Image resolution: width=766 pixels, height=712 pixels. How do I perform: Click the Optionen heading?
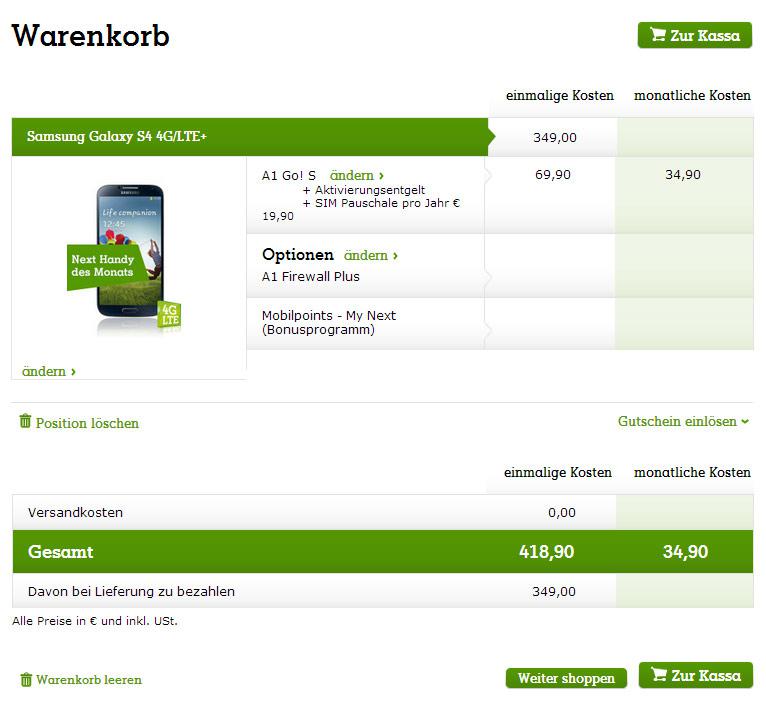[x=298, y=255]
